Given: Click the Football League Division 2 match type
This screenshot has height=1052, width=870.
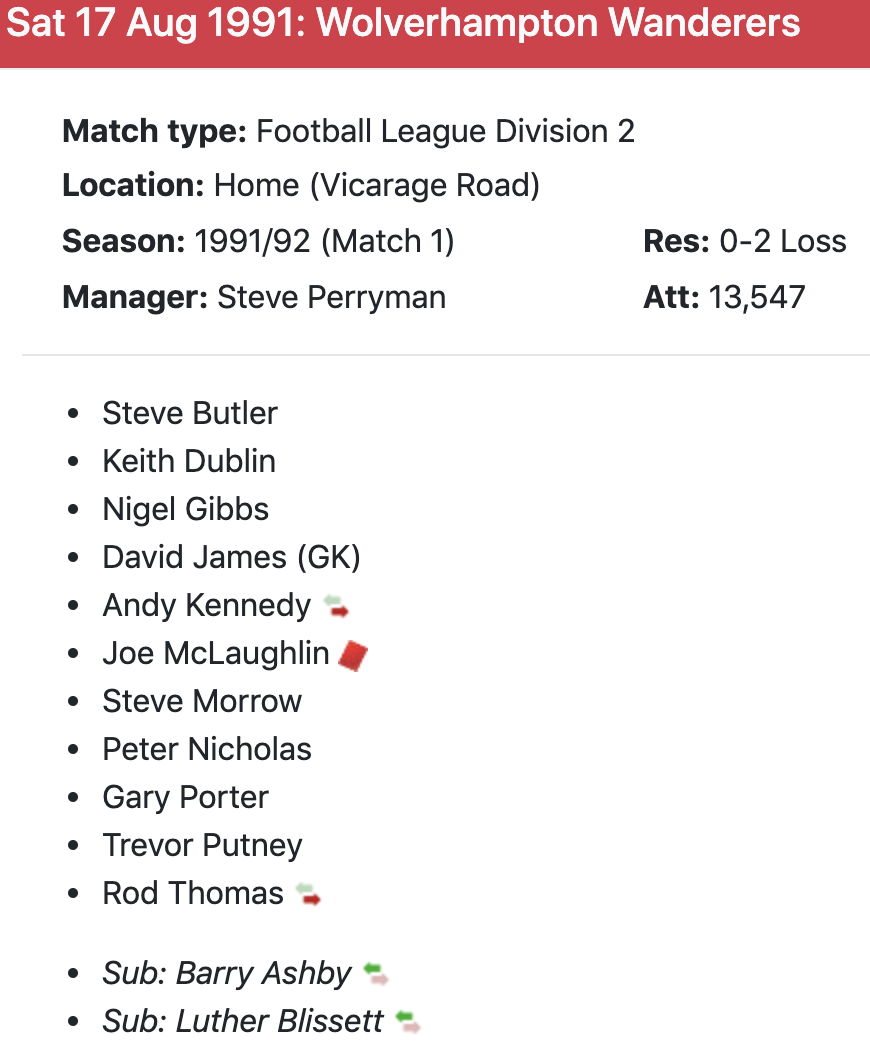Looking at the screenshot, I should [x=445, y=131].
